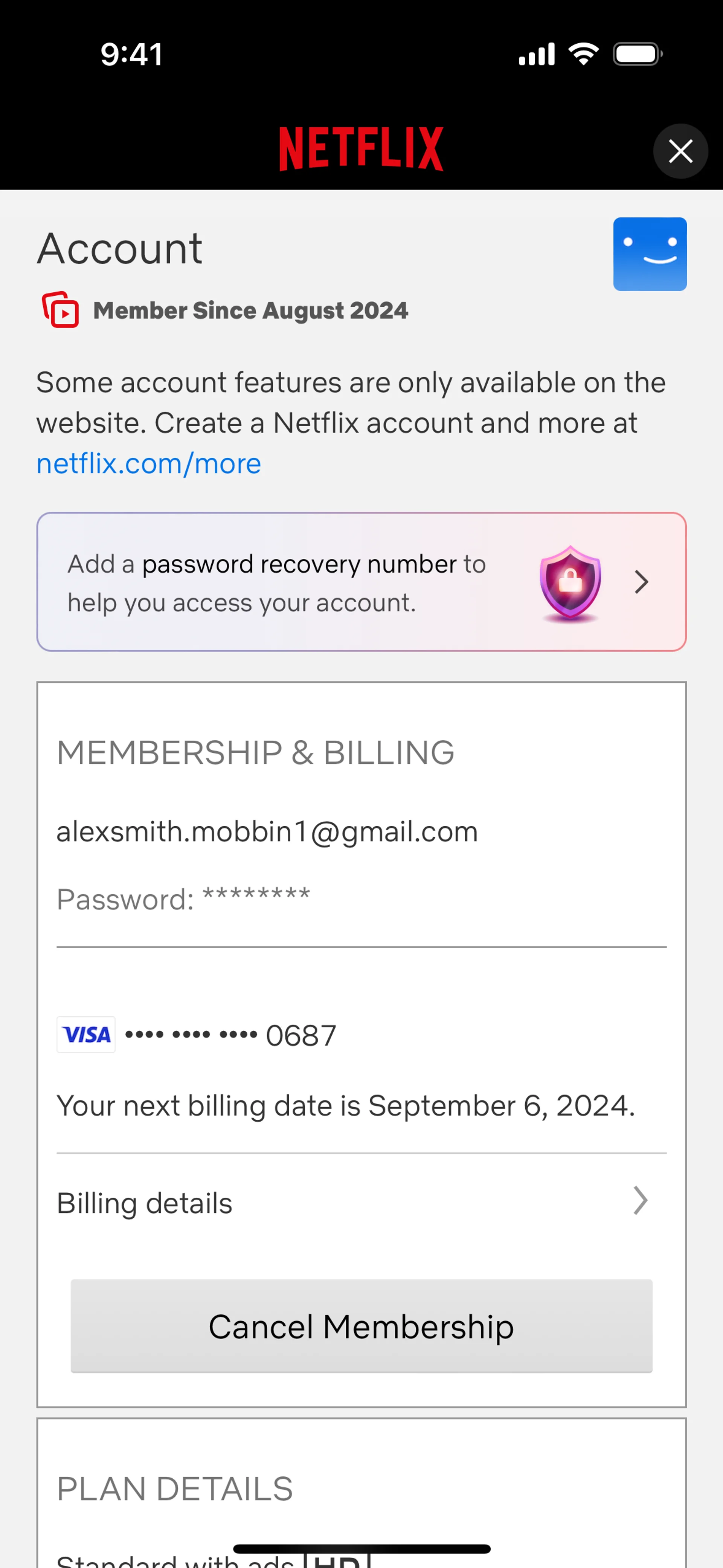Tap the card number ending 0687
The image size is (723, 1568).
[x=231, y=1035]
